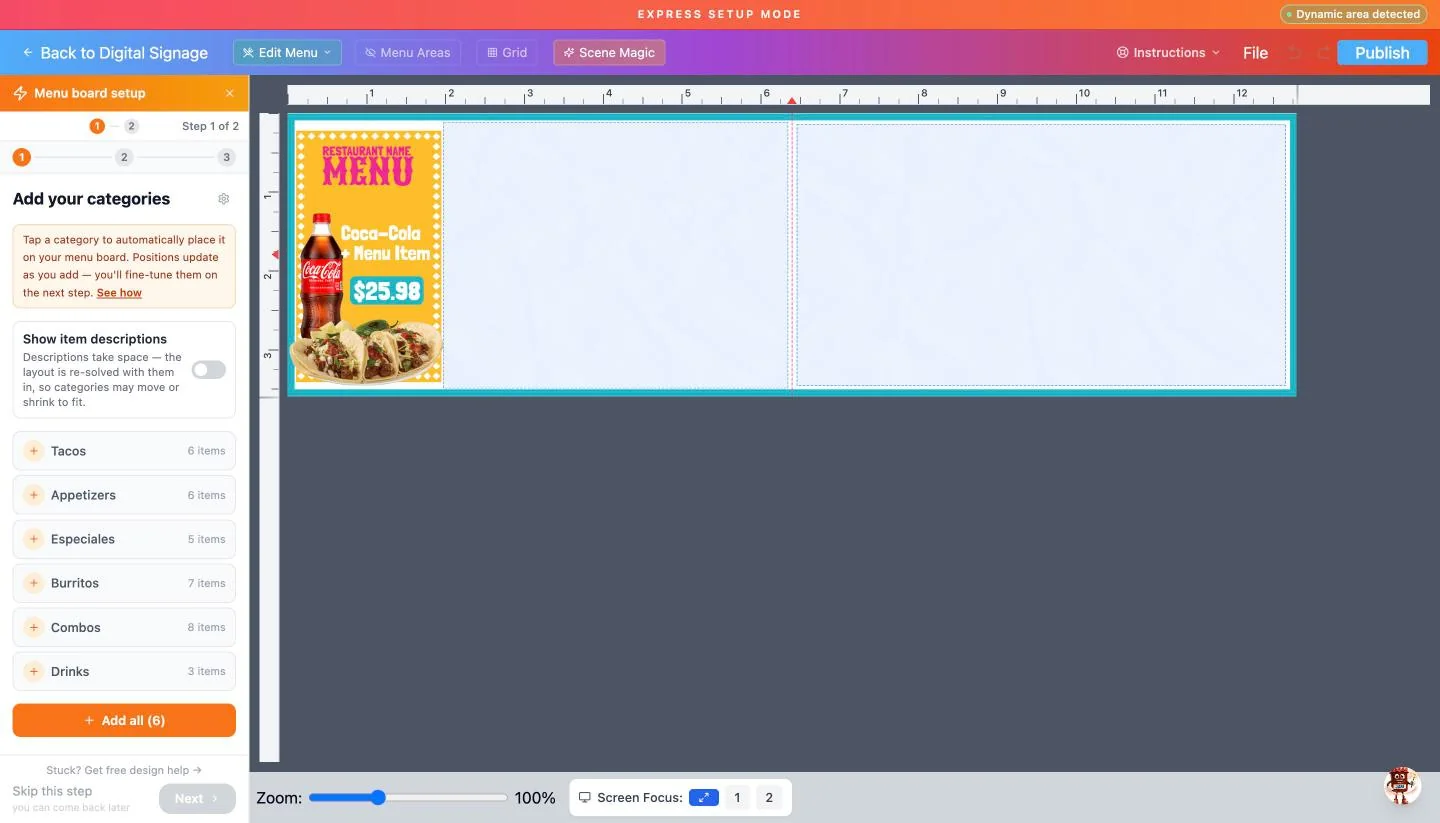
Task: Add the Tacos category with plus icon
Action: click(33, 451)
